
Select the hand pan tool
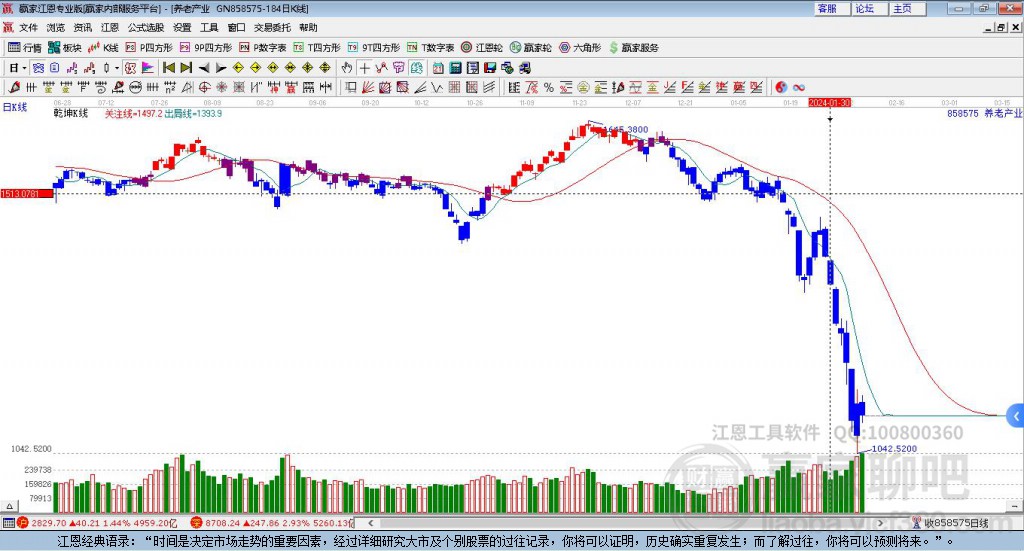(347, 68)
